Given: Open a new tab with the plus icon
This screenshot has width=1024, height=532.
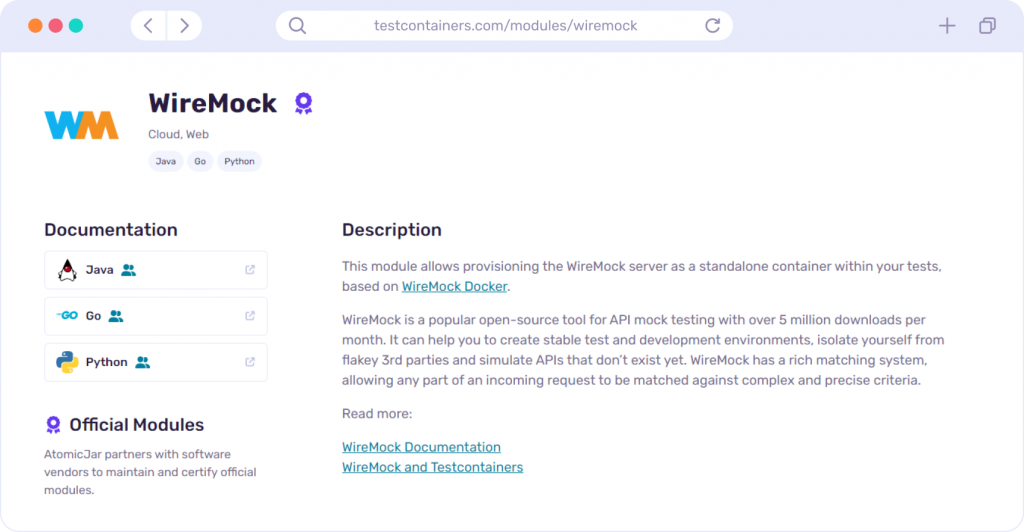Looking at the screenshot, I should [x=947, y=26].
